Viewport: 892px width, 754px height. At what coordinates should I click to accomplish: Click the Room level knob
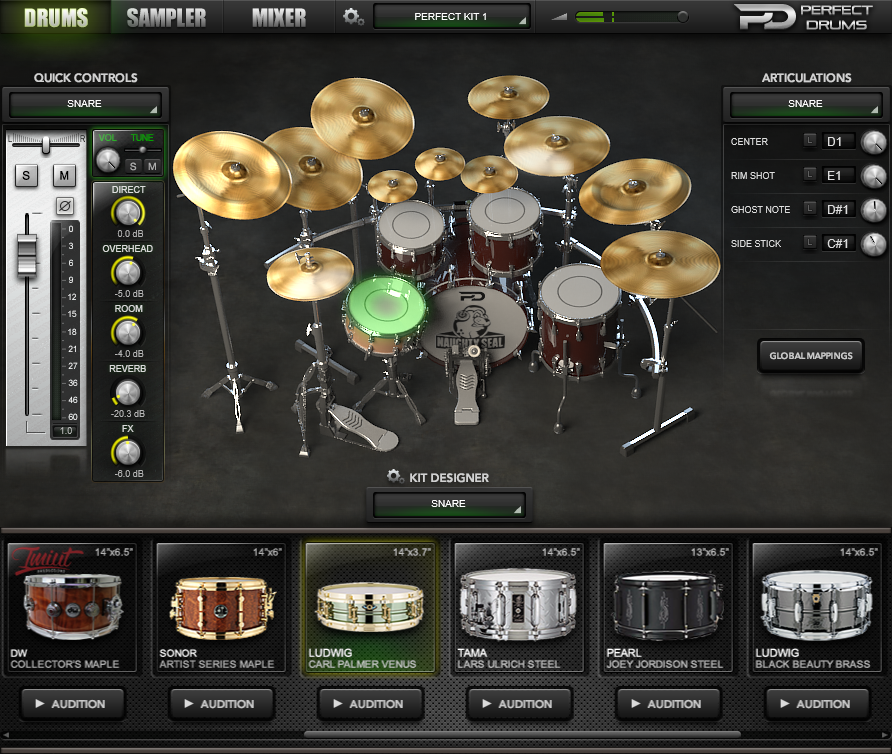click(x=128, y=332)
